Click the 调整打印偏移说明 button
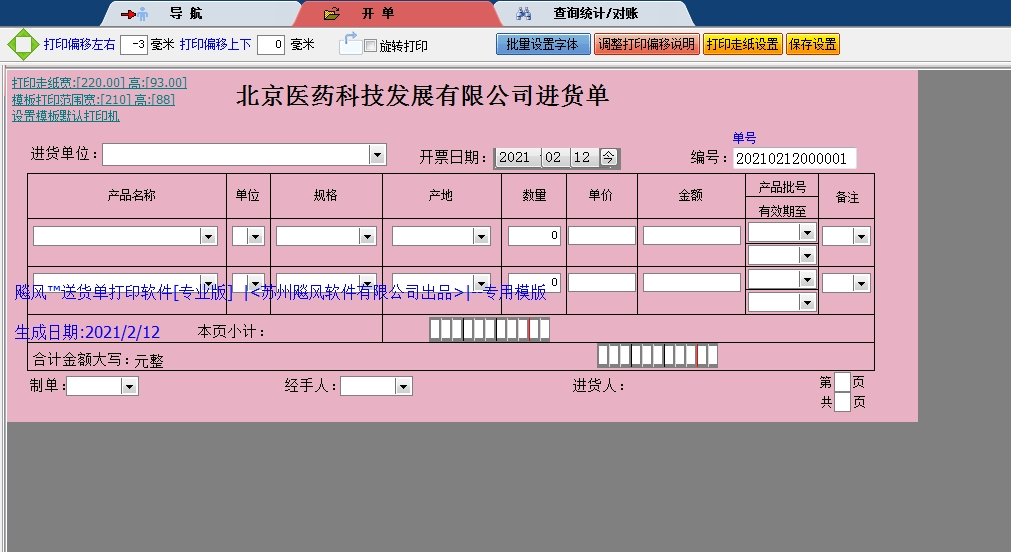The height and width of the screenshot is (552, 1011). 646,45
